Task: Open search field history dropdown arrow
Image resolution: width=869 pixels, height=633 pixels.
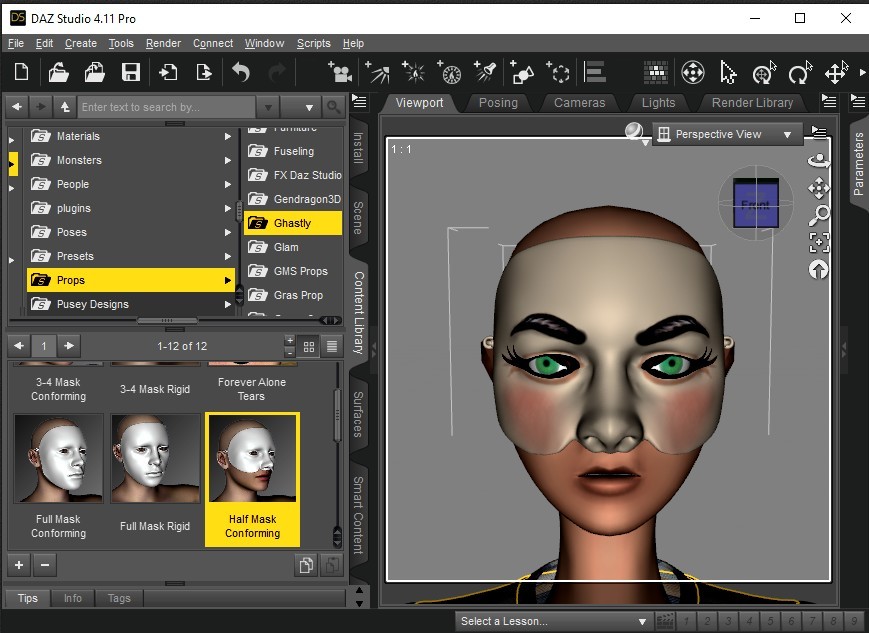Action: [268, 107]
